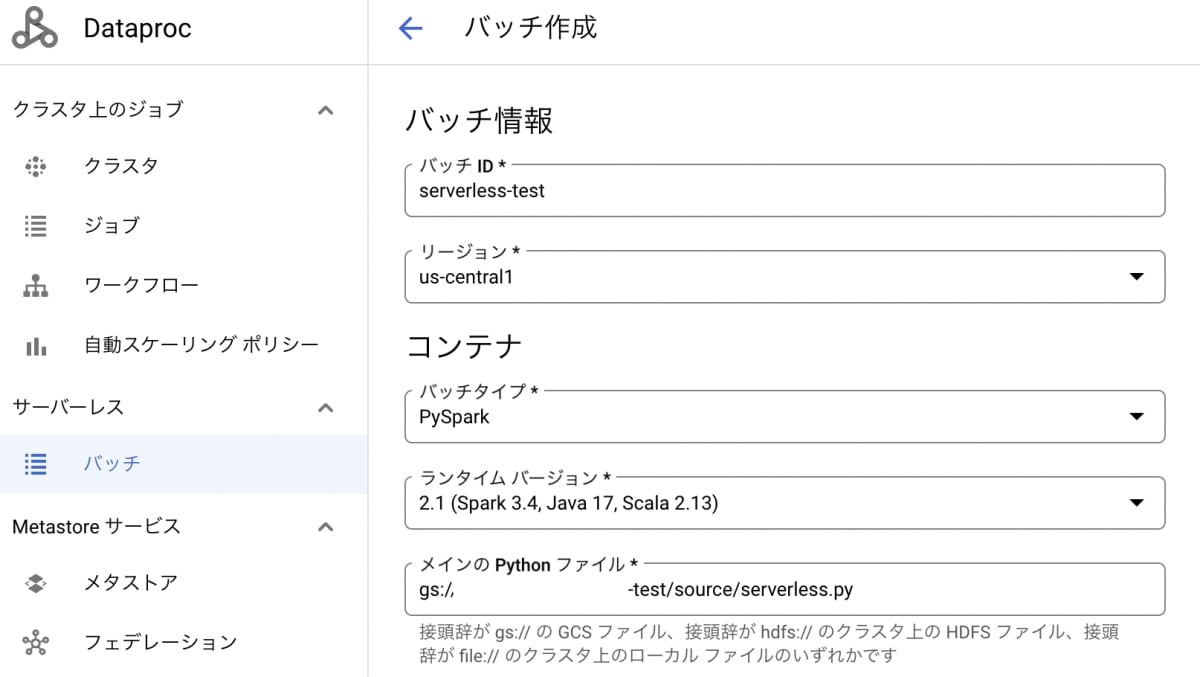Screen dimensions: 1200x677
Task: Click the help text about gs:// GCS files
Action: pyautogui.click(x=769, y=644)
